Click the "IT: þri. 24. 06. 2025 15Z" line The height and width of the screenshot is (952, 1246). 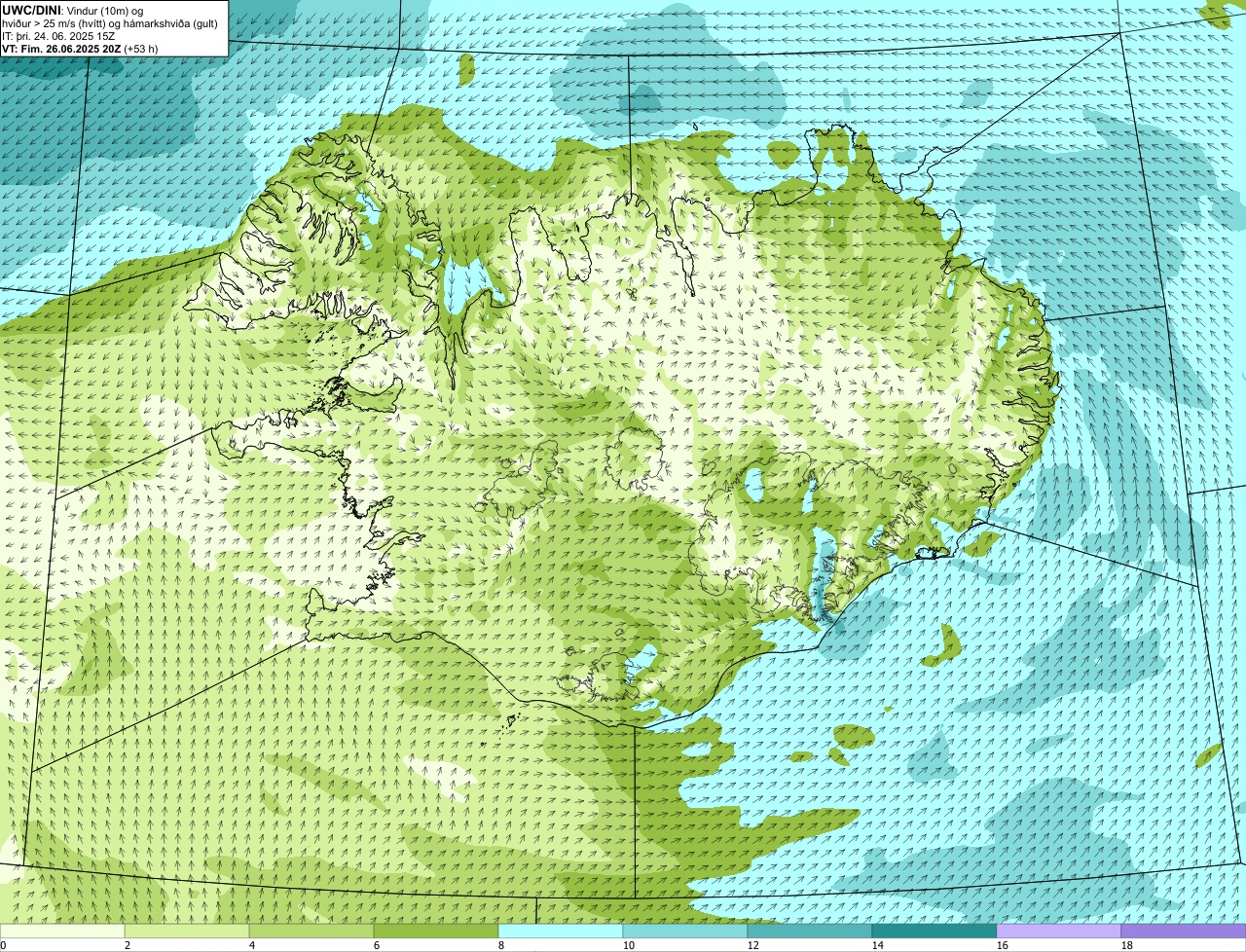[58, 35]
